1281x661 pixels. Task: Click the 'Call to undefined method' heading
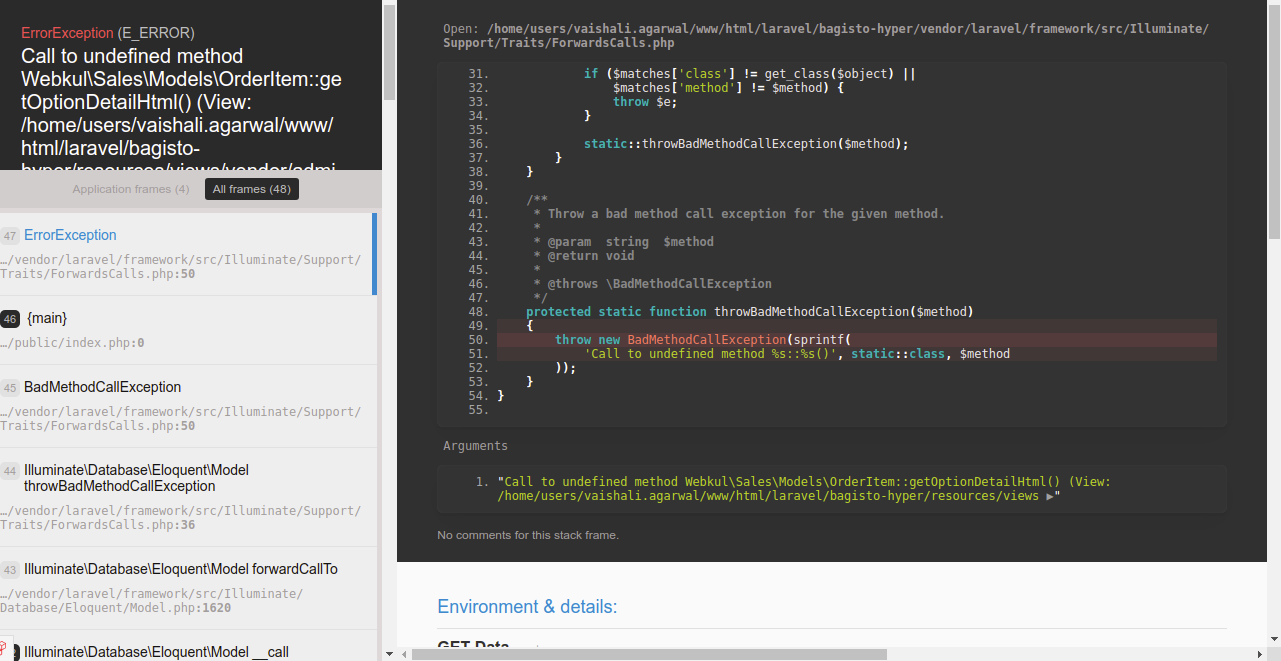click(x=182, y=112)
